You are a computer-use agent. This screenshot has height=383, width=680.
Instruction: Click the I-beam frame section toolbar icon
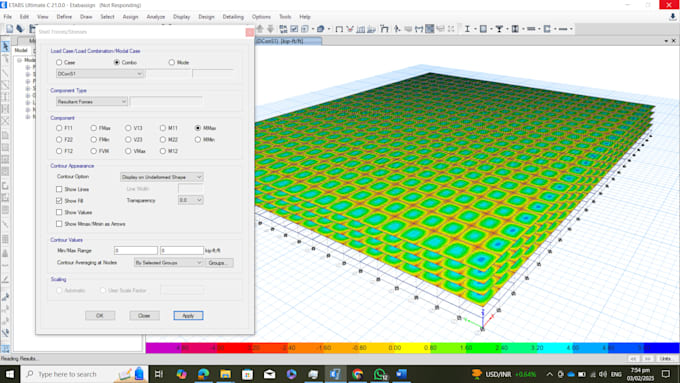(x=467, y=29)
